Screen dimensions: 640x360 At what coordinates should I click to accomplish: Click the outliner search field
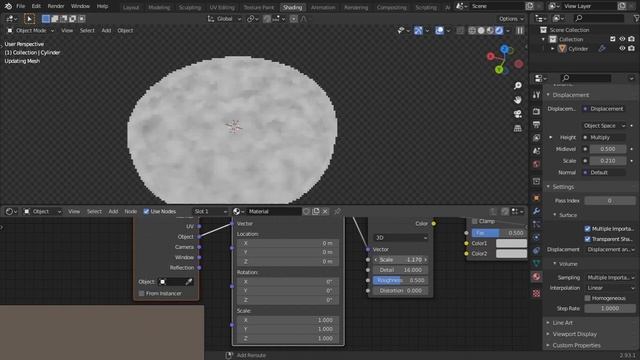click(x=598, y=18)
